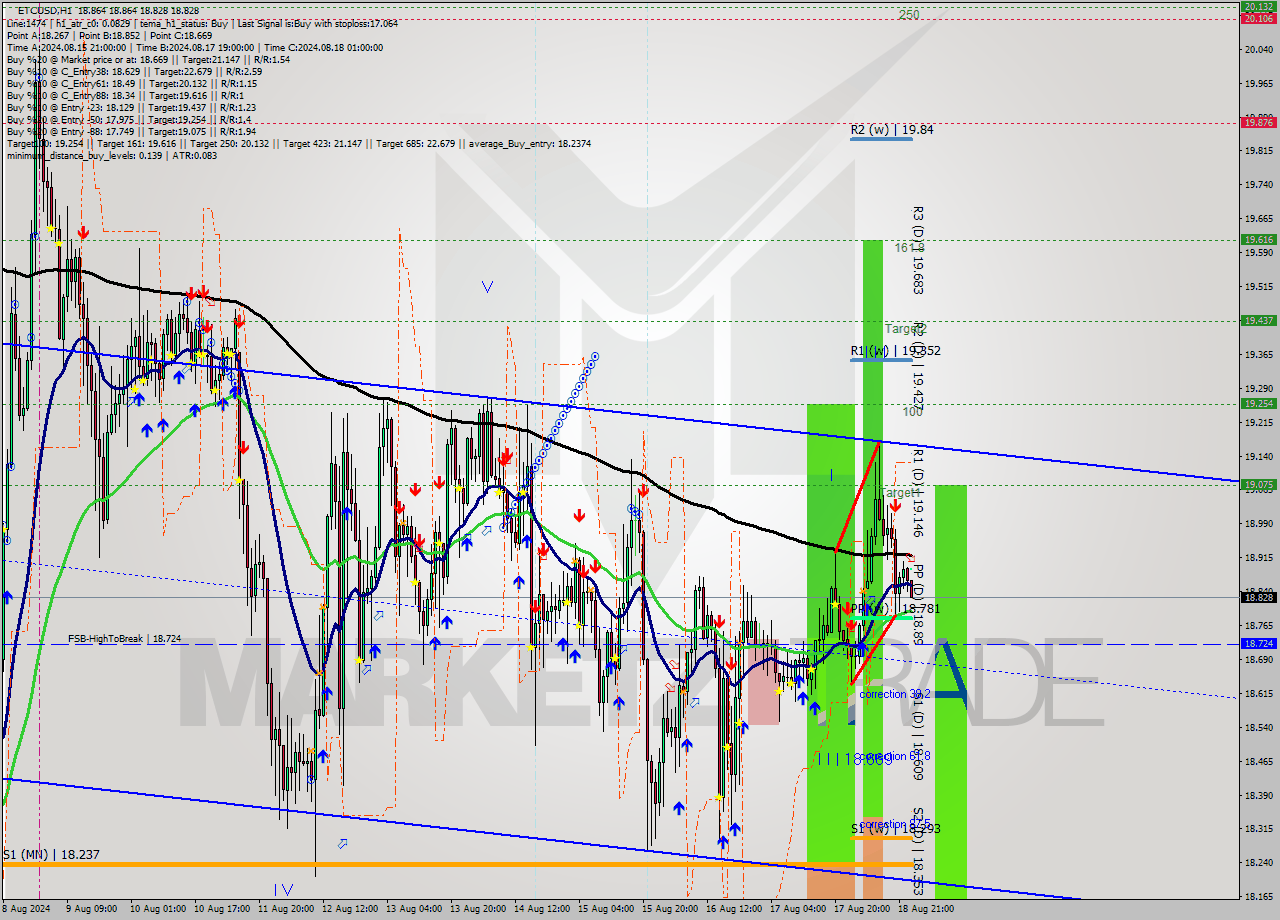1280x920 pixels.
Task: Click the PP (w) | 18.781 pivot label
Action: tap(895, 608)
